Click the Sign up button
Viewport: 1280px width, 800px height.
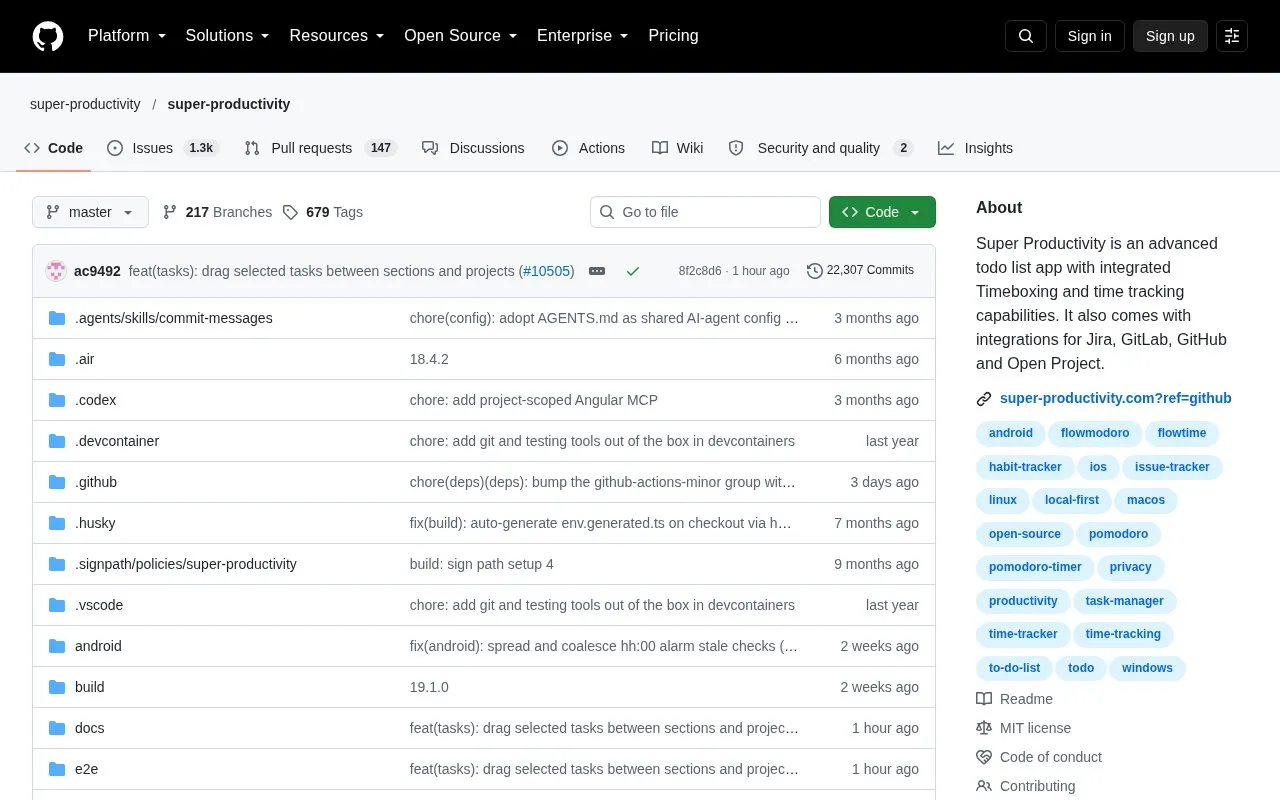tap(1170, 36)
